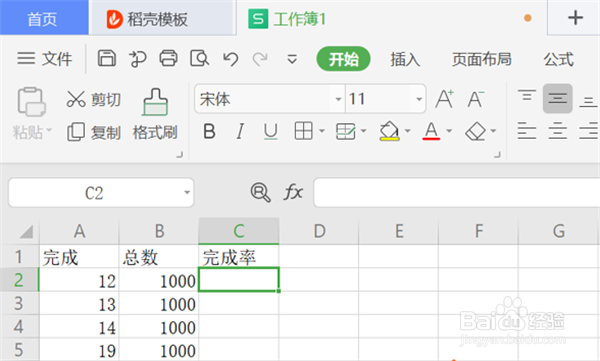Expand fill color dropdown arrow
600x361 pixels.
[x=408, y=131]
